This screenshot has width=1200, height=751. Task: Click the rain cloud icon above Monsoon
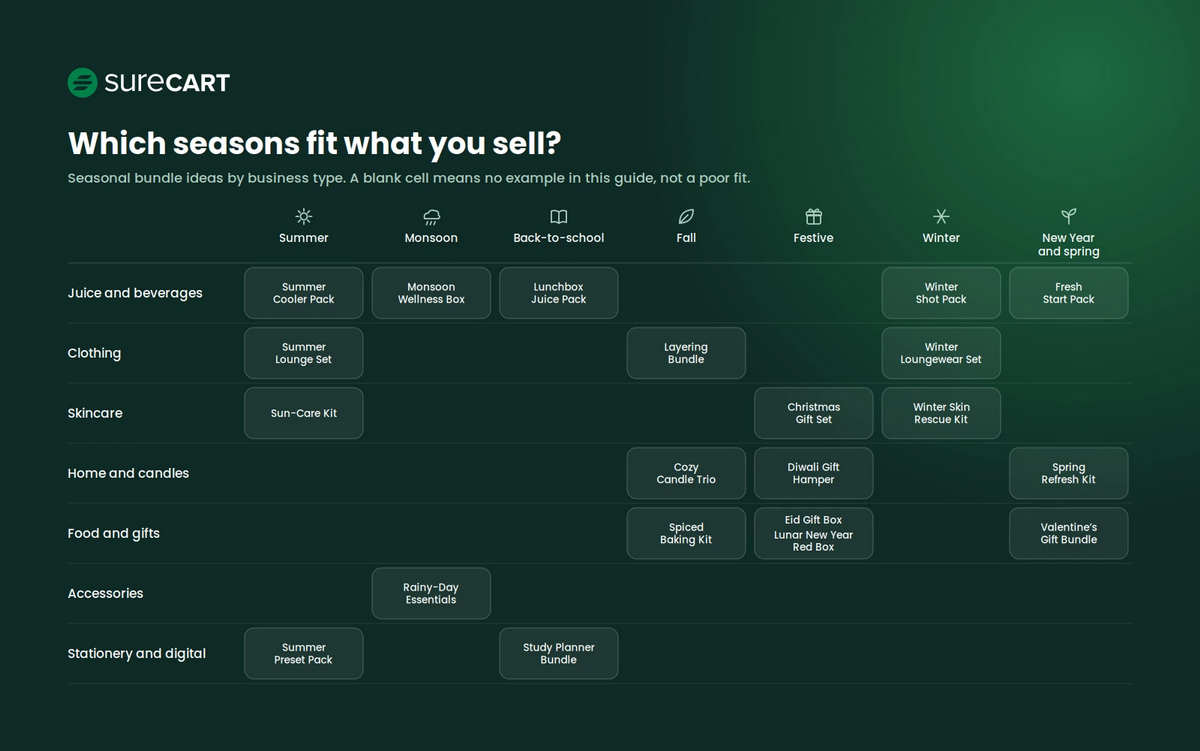click(x=431, y=216)
